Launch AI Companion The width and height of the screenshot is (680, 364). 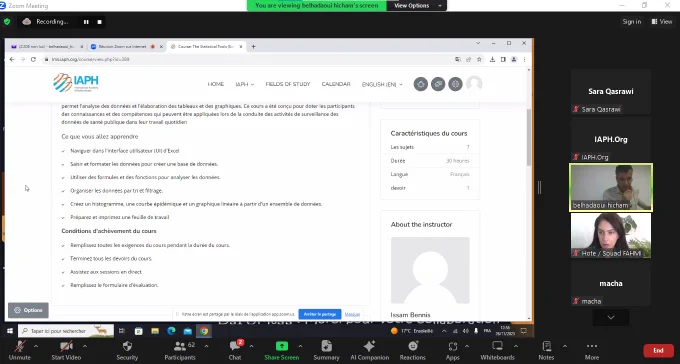click(x=369, y=351)
